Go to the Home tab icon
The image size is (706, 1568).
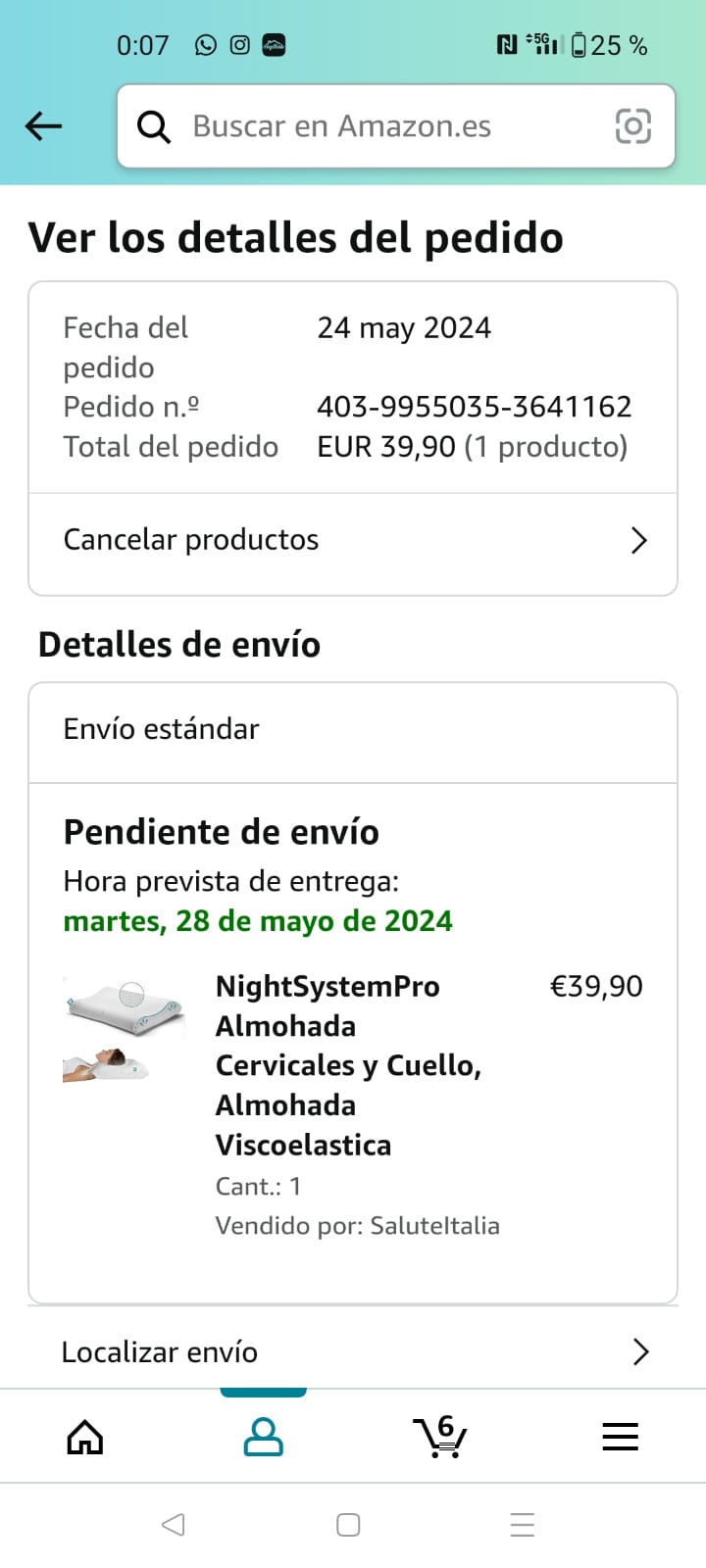pos(85,1438)
